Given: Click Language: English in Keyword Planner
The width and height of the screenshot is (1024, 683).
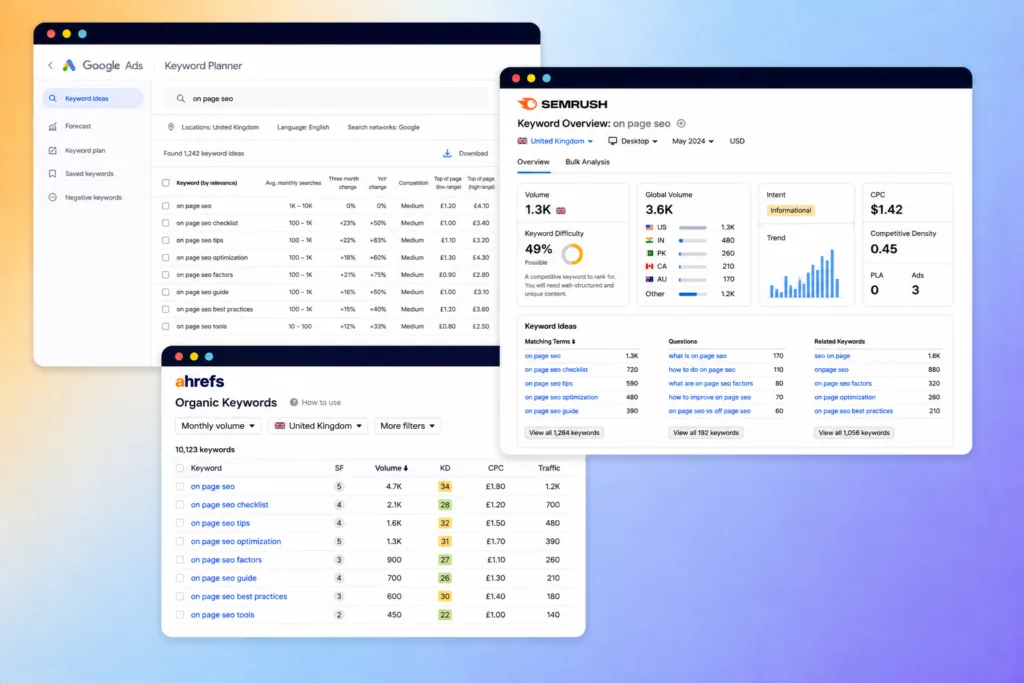Looking at the screenshot, I should click(303, 127).
